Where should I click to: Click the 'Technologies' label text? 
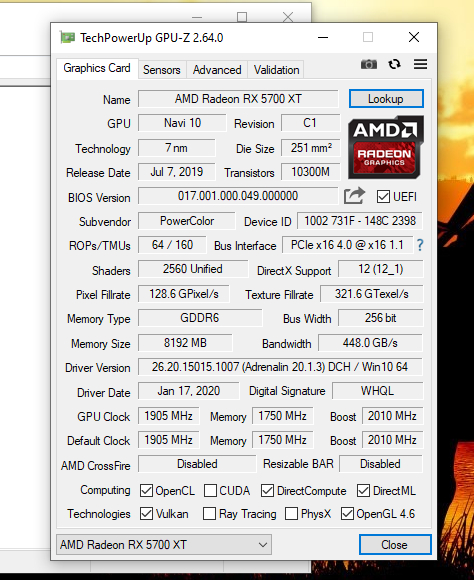99,514
